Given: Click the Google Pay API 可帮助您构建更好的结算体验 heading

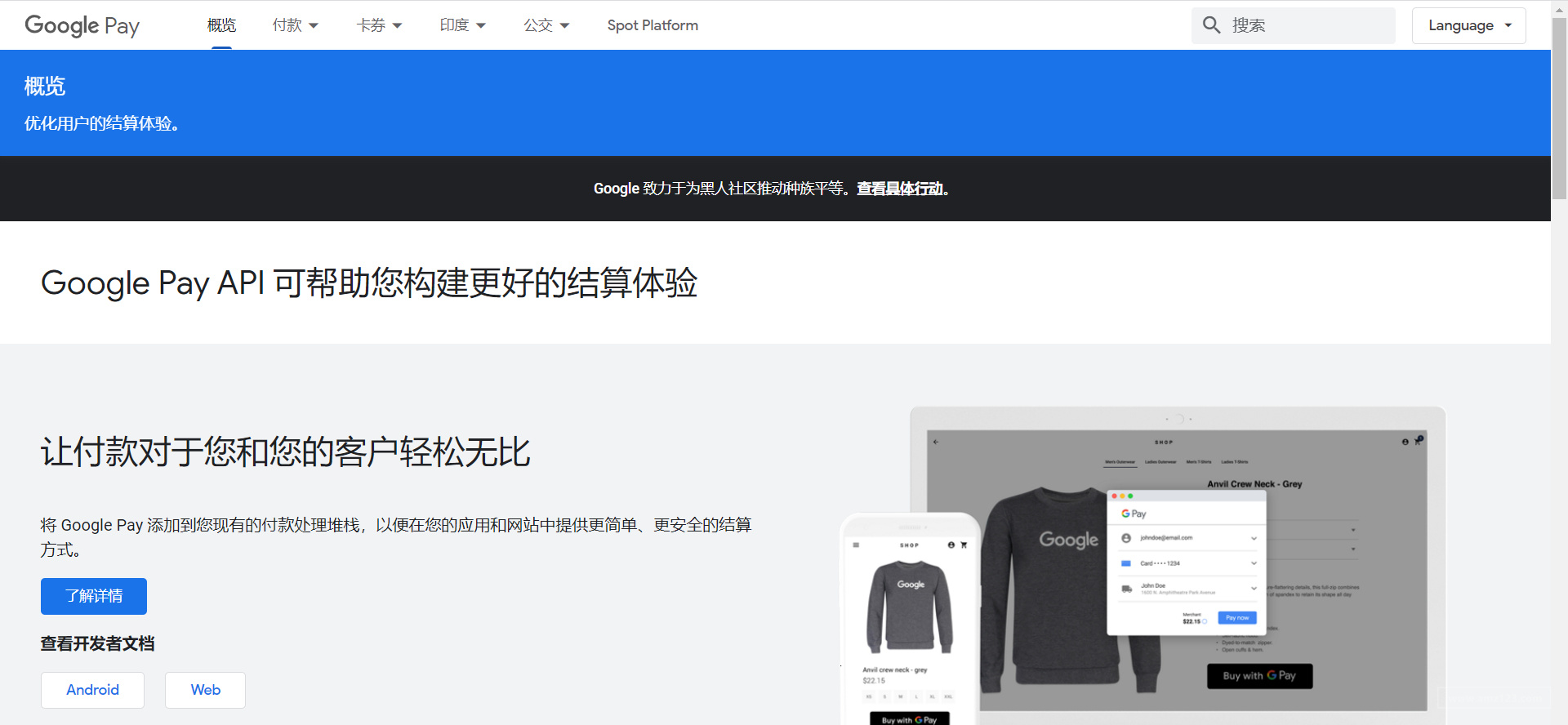Looking at the screenshot, I should 369,282.
